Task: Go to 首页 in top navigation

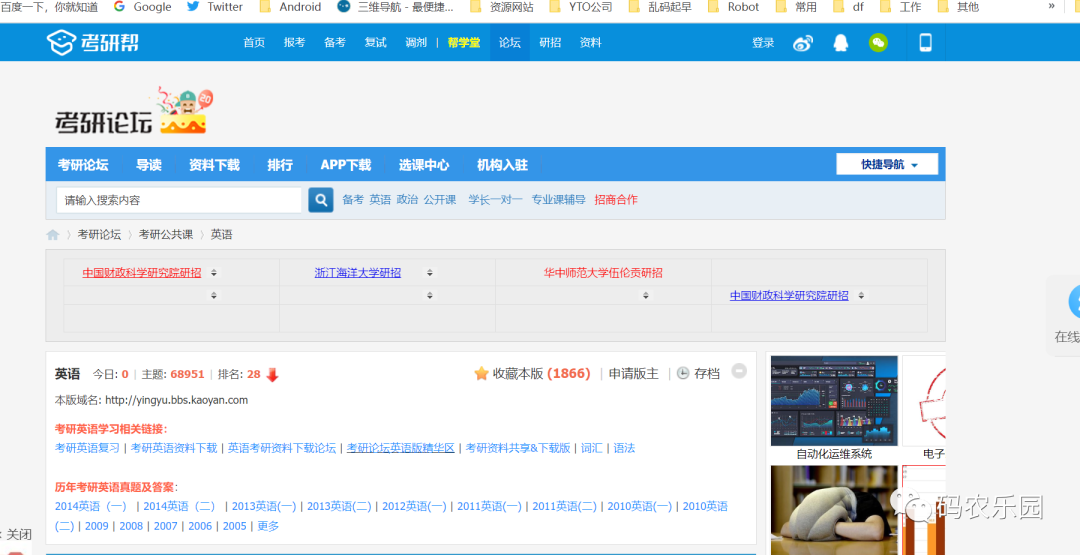Action: click(x=254, y=43)
